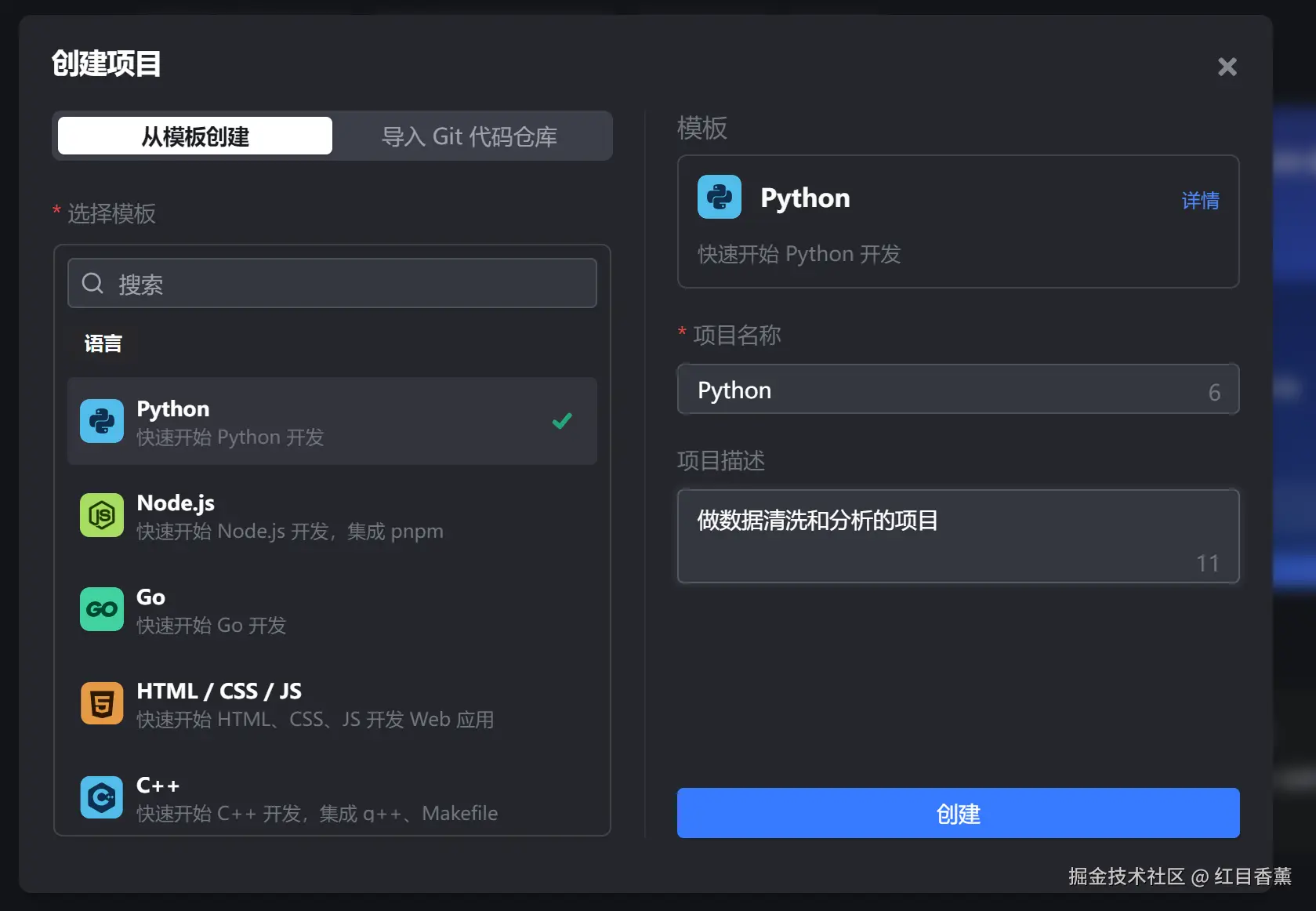The image size is (1316, 911).
Task: Open the 详情 link for Python template
Action: click(1200, 201)
